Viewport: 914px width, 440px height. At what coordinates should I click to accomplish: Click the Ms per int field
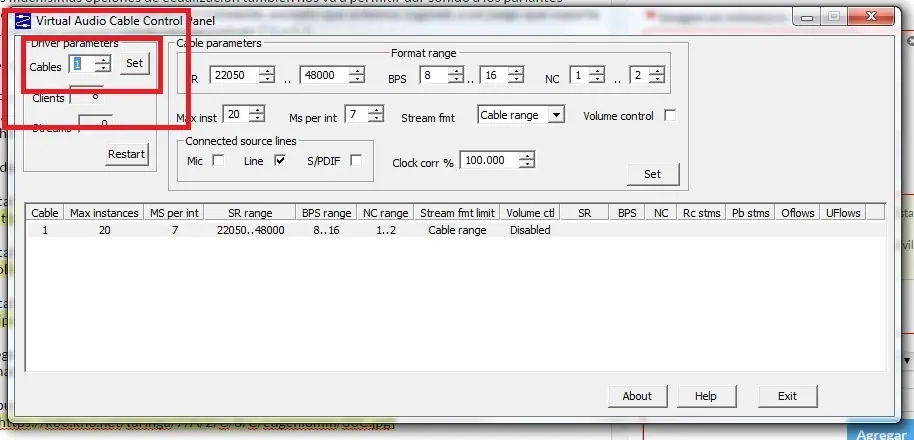pos(357,114)
